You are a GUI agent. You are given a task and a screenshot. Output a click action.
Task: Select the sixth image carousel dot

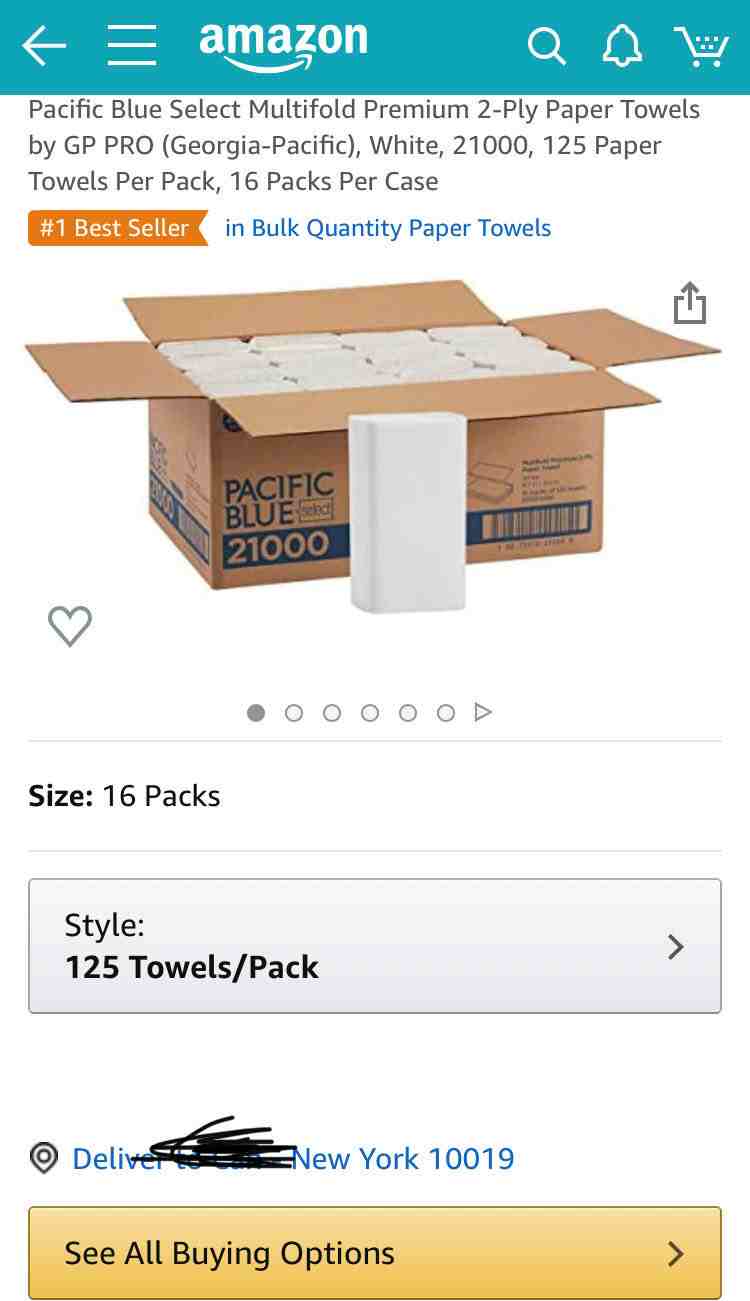[x=446, y=713]
